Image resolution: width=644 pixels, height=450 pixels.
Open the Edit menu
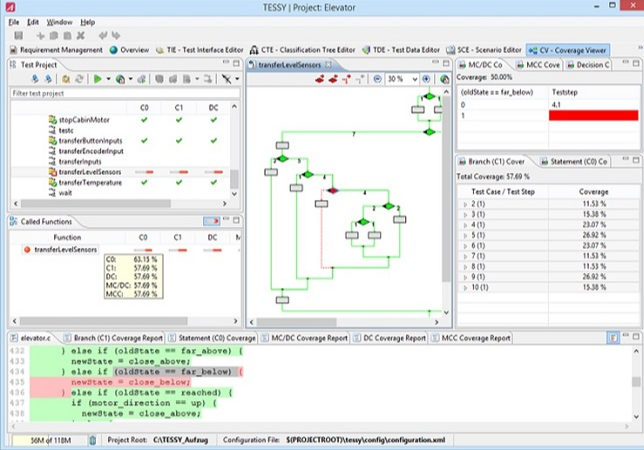pyautogui.click(x=33, y=22)
